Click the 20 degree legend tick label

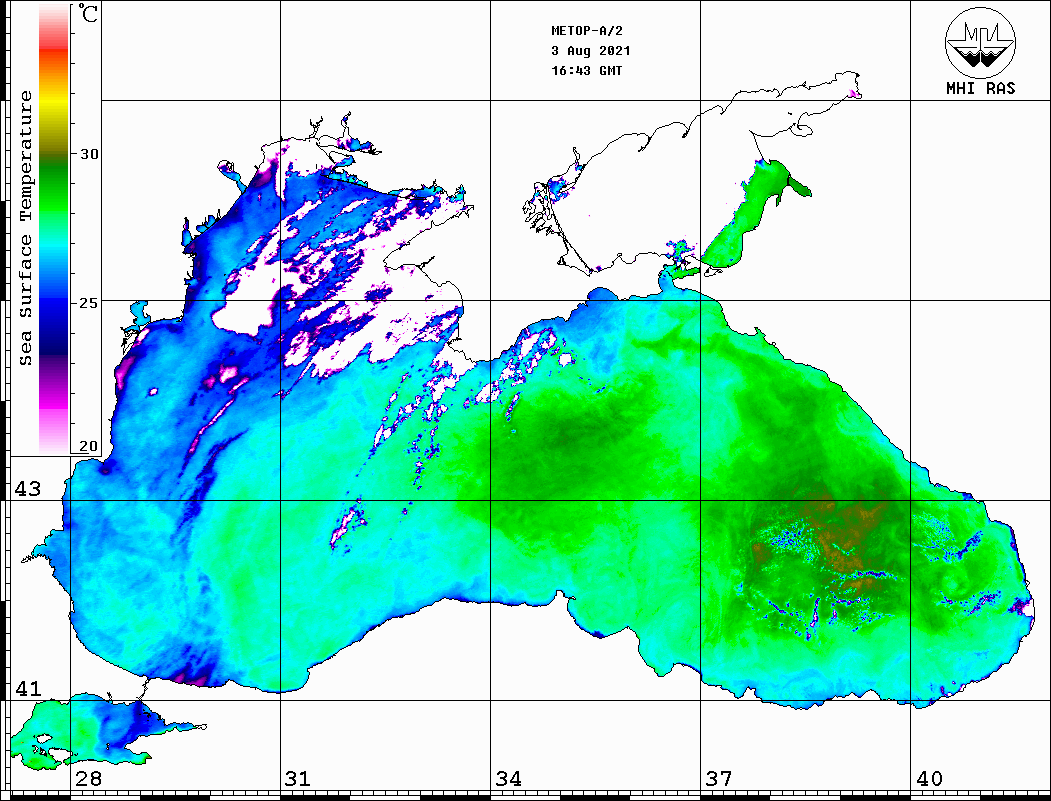coord(89,446)
